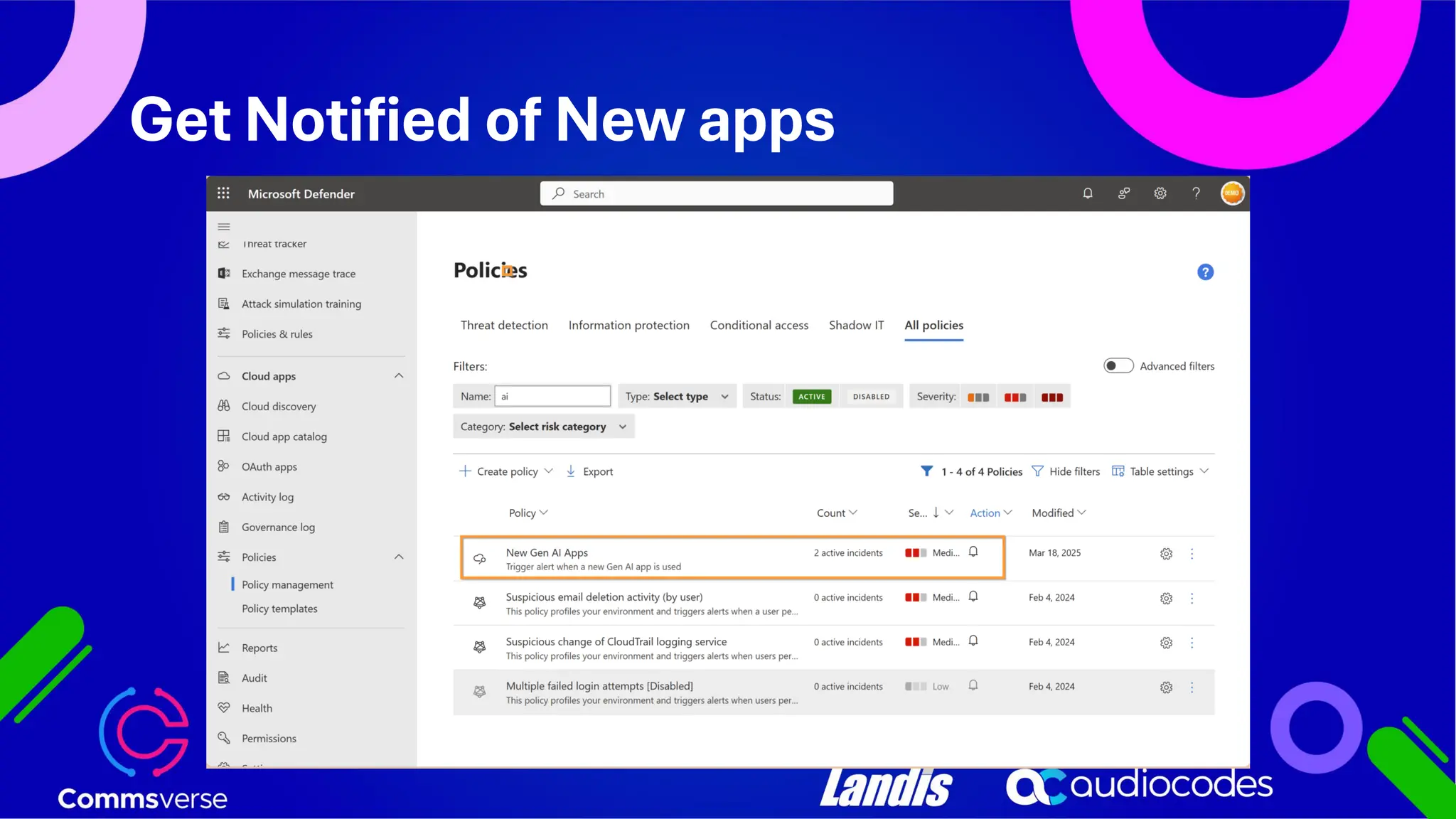Toggle the DISABLED status filter

point(871,397)
